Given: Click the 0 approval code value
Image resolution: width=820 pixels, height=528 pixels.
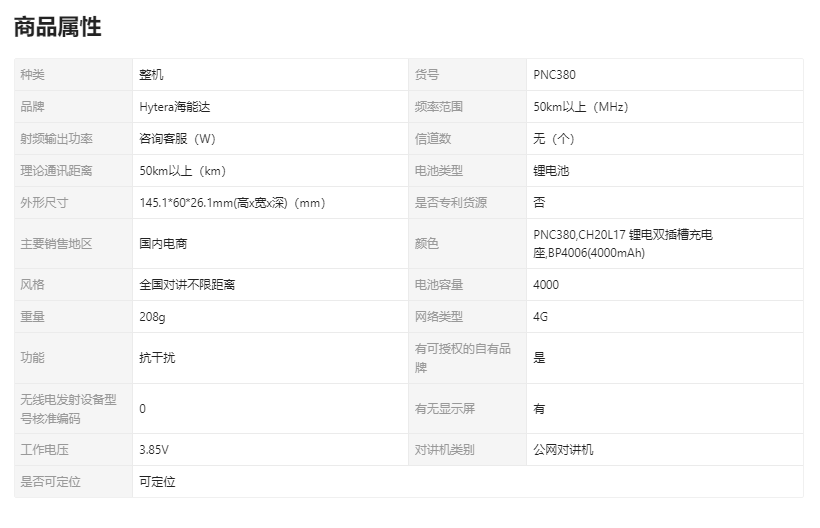Looking at the screenshot, I should [142, 409].
